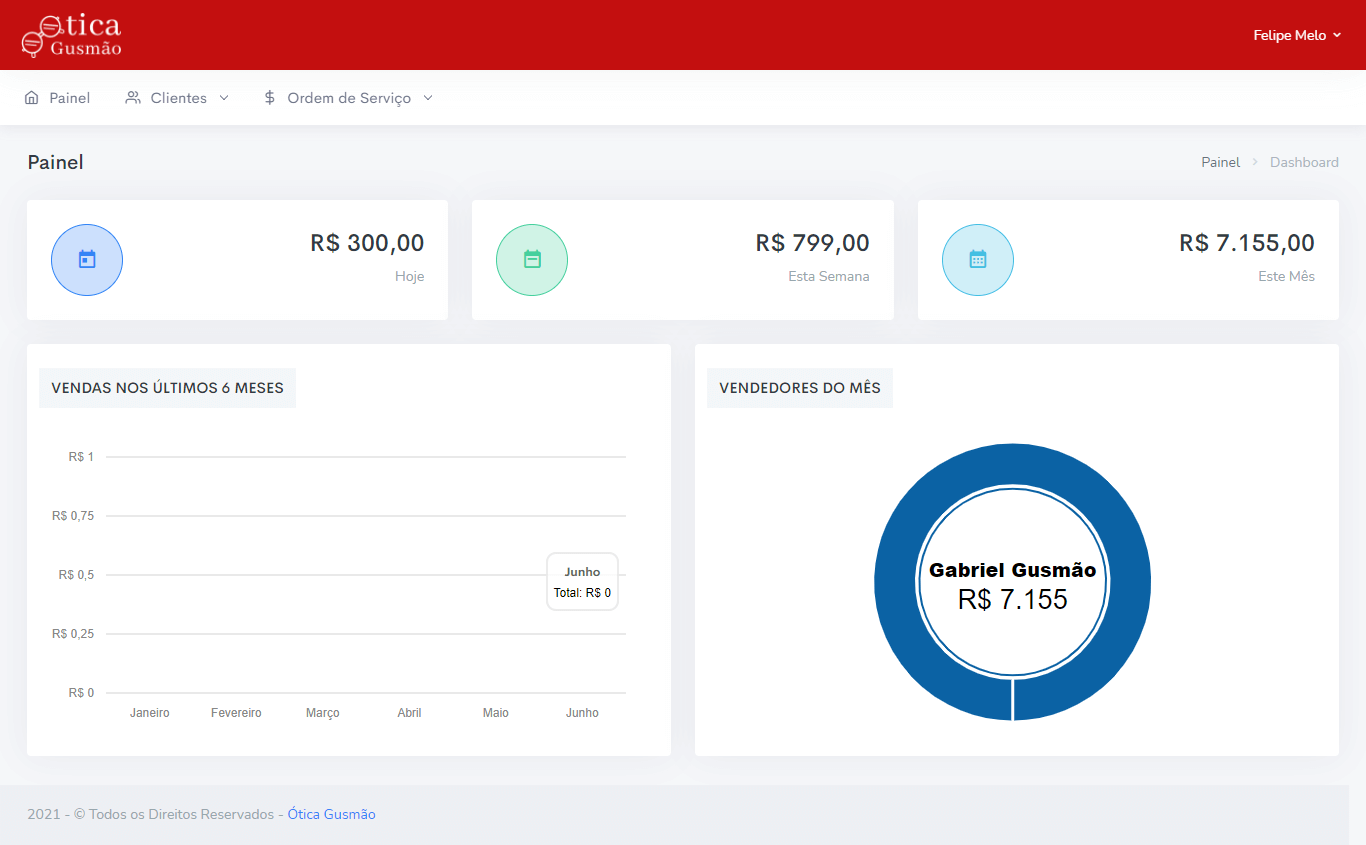The width and height of the screenshot is (1366, 845).
Task: Click the Junho label on chart axis
Action: 582,713
